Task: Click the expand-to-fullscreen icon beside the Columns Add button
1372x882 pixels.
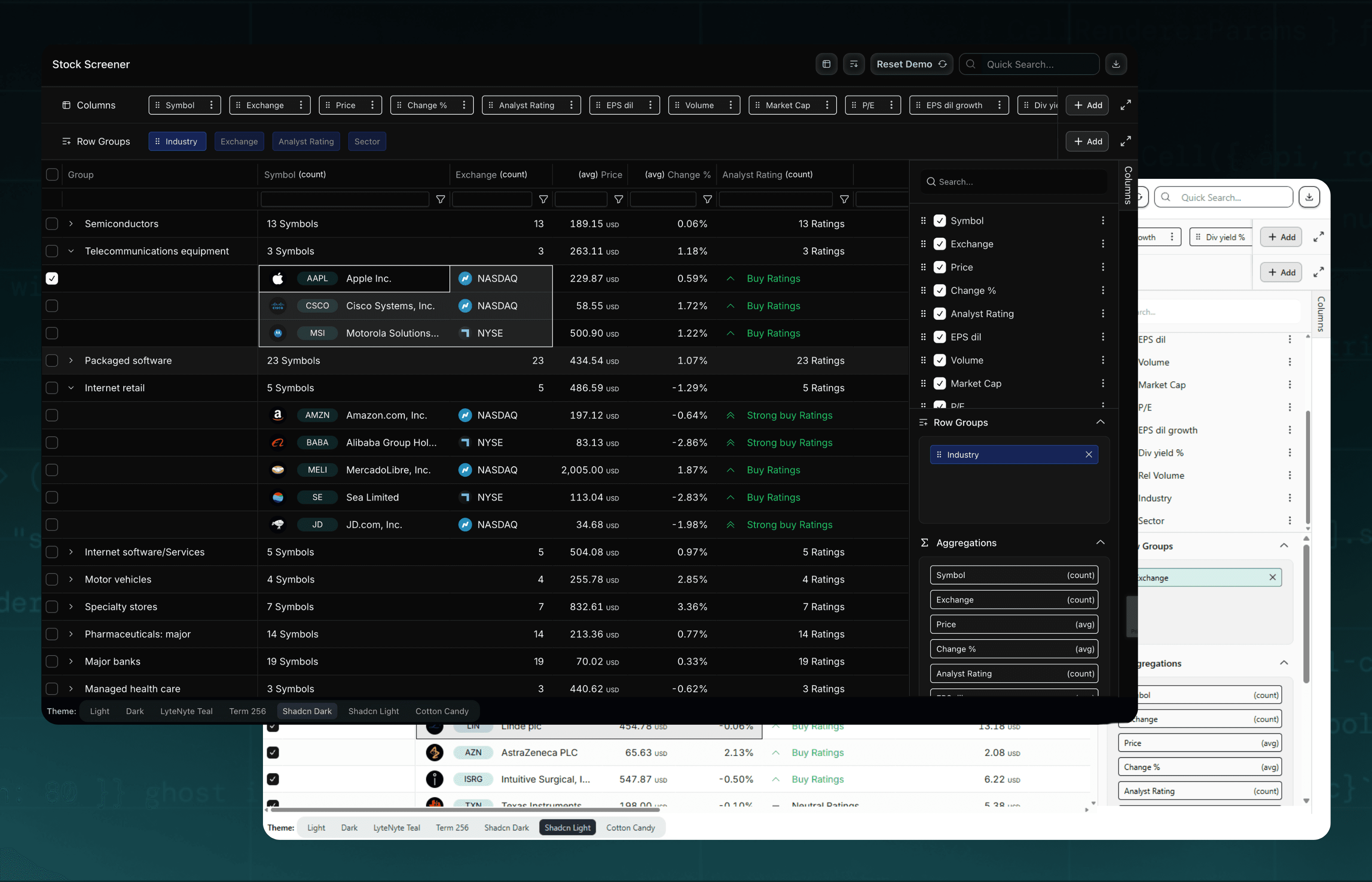Action: 1125,105
